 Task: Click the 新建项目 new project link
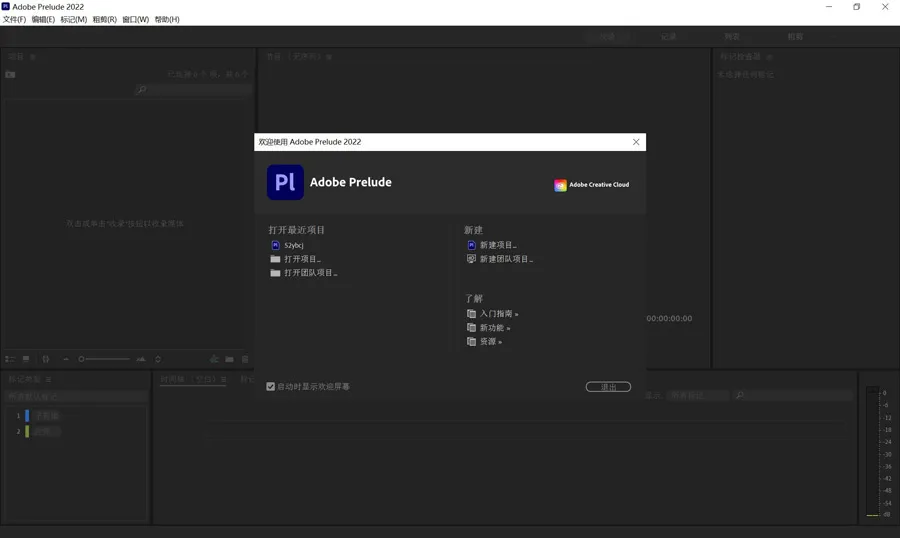tap(498, 245)
